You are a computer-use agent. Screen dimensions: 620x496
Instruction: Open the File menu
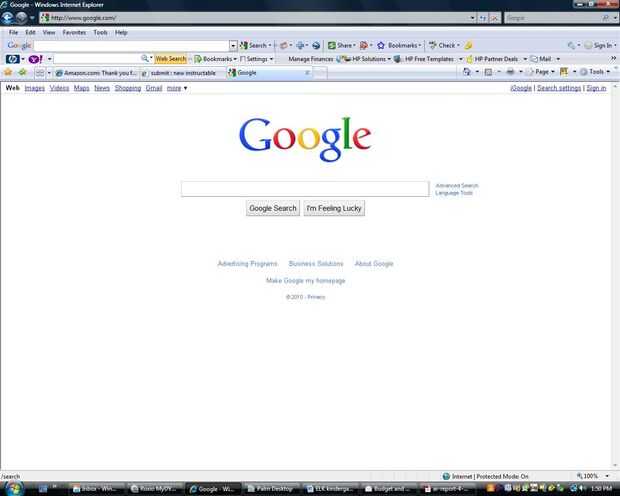[x=13, y=32]
